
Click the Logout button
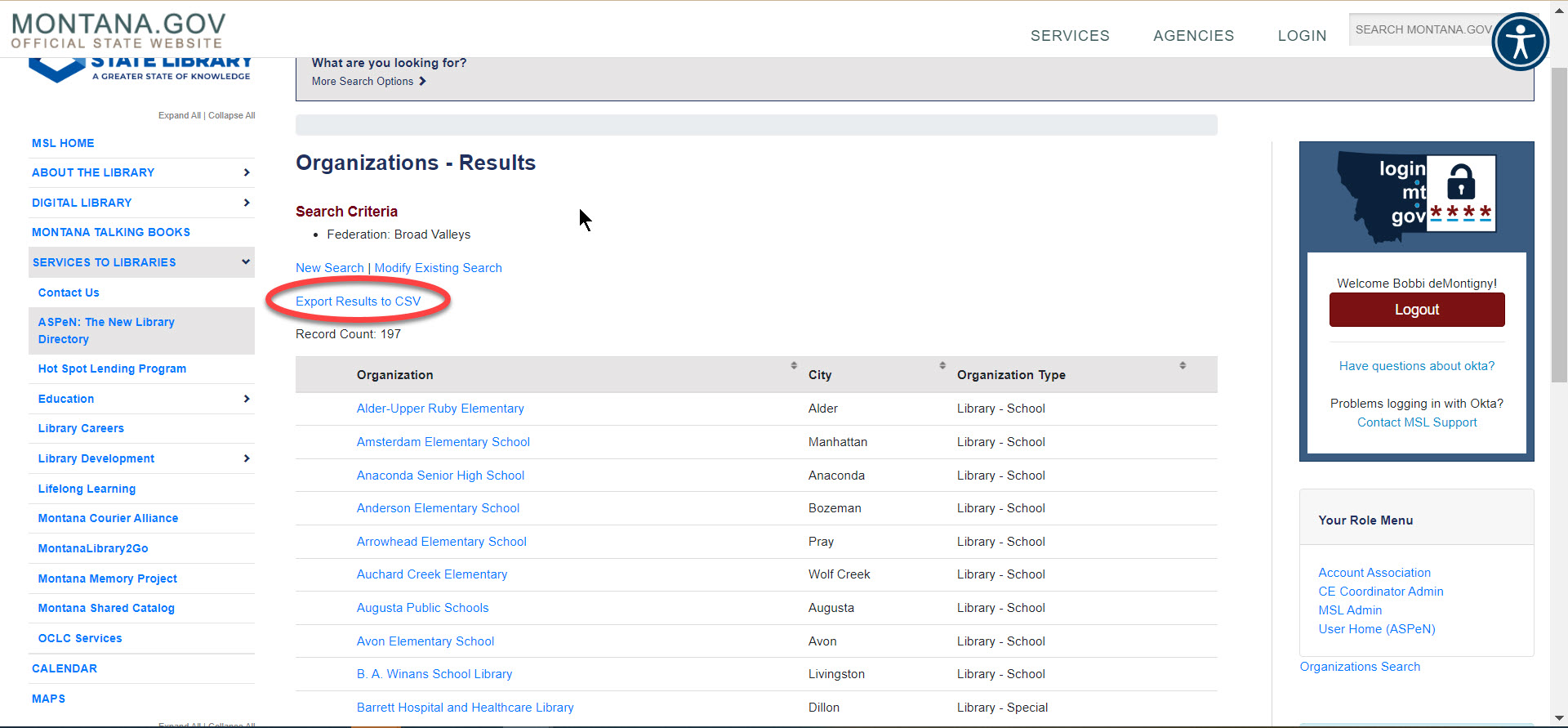[1417, 310]
